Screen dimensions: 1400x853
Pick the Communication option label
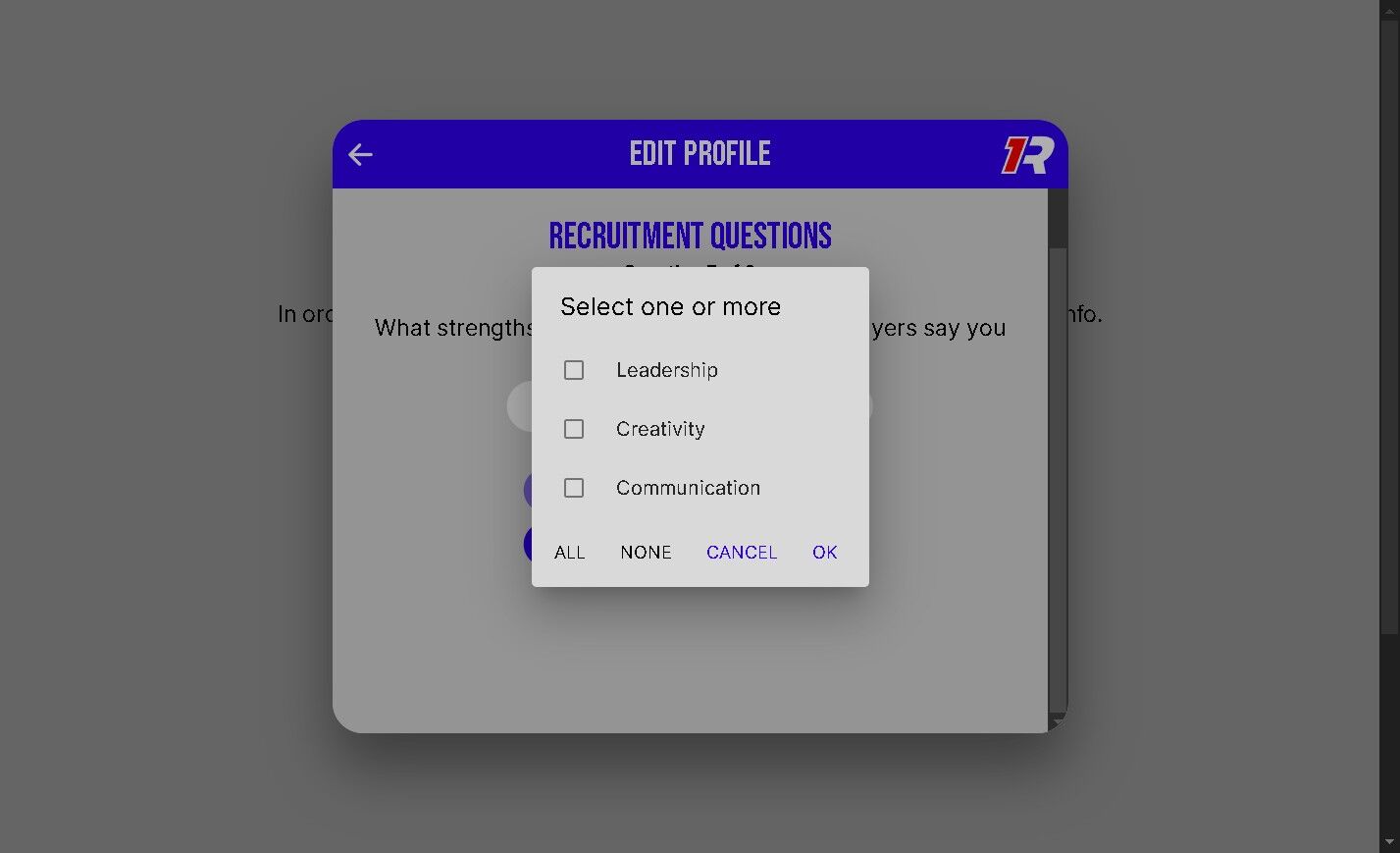click(687, 488)
